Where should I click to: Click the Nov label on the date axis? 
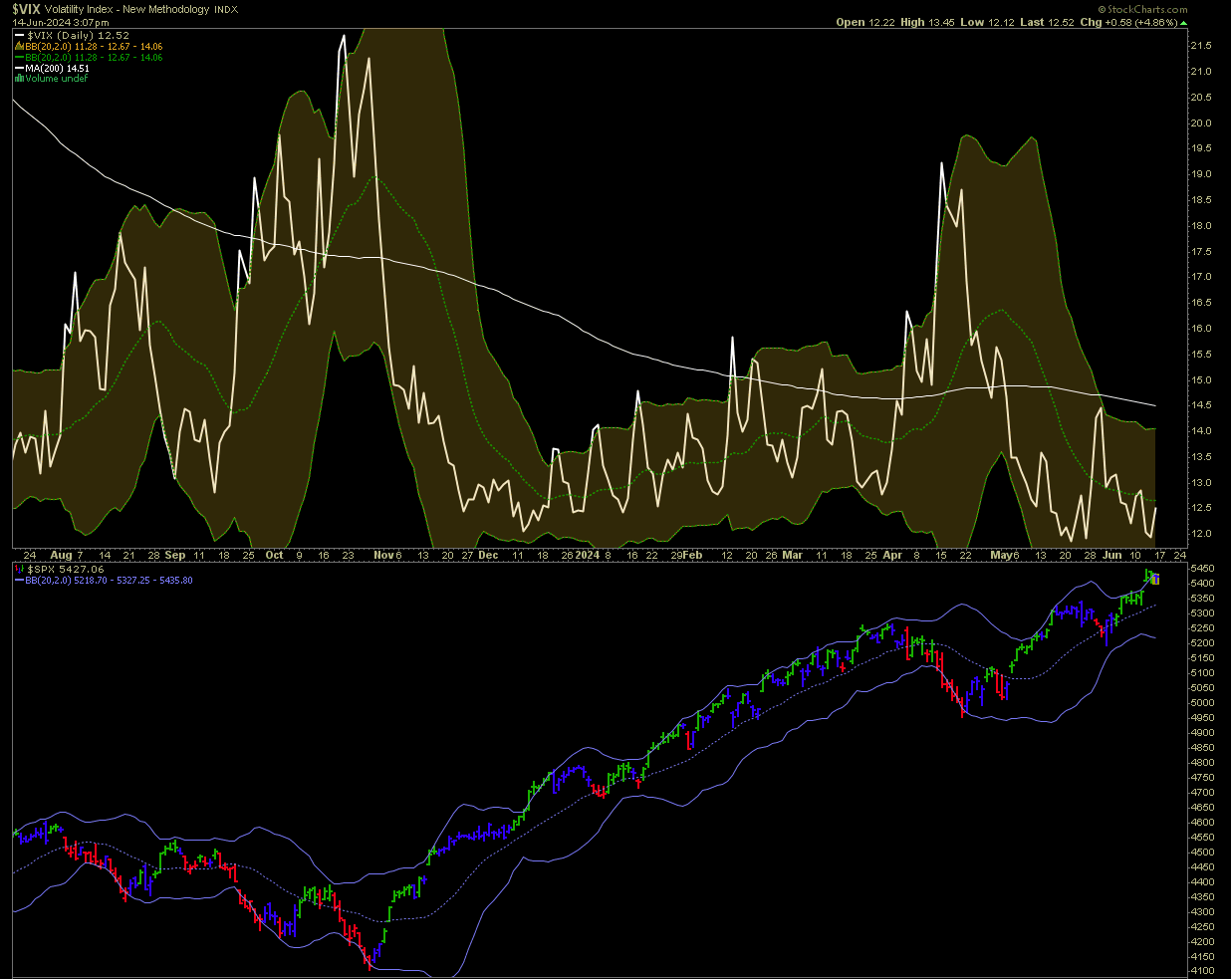pos(383,555)
